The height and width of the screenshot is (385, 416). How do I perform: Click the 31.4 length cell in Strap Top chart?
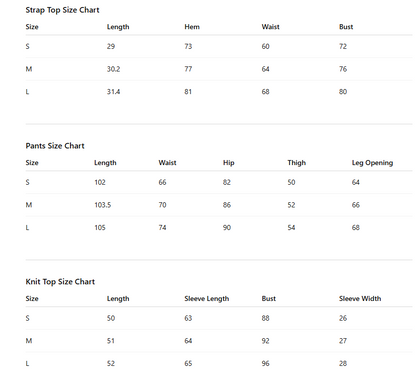point(113,92)
